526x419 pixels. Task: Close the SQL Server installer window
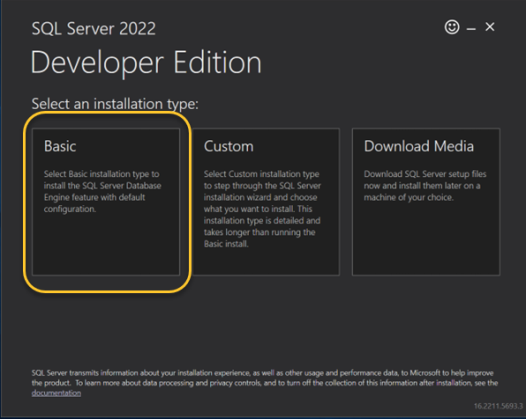(490, 27)
